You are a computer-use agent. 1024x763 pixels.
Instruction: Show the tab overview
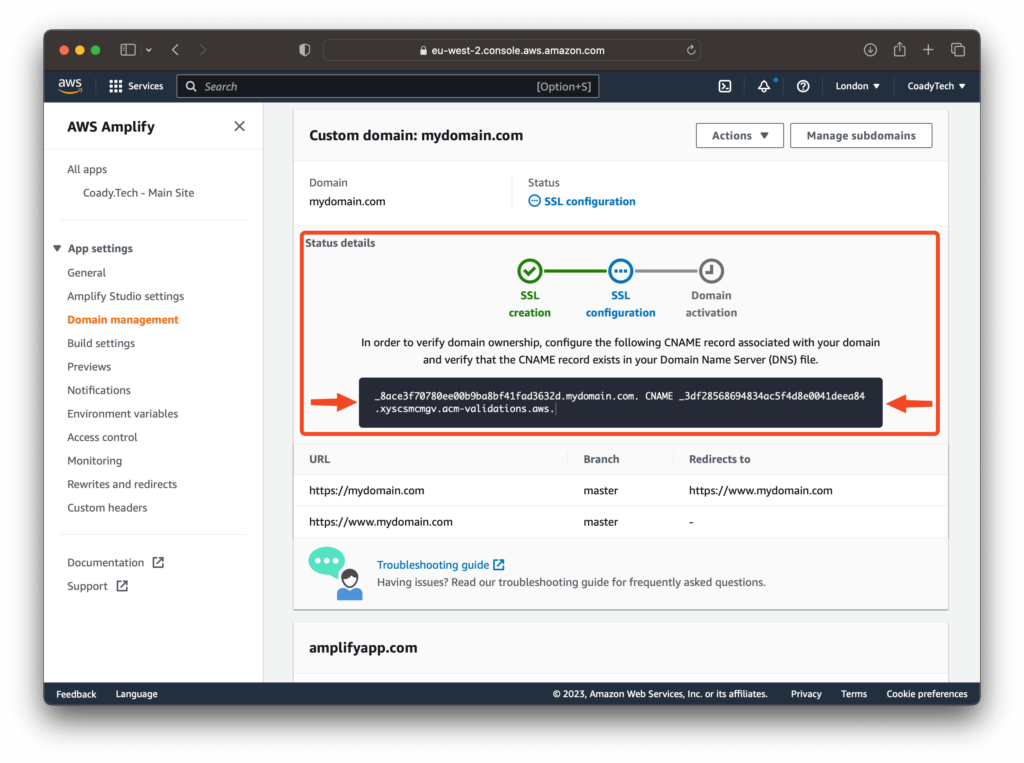point(958,50)
